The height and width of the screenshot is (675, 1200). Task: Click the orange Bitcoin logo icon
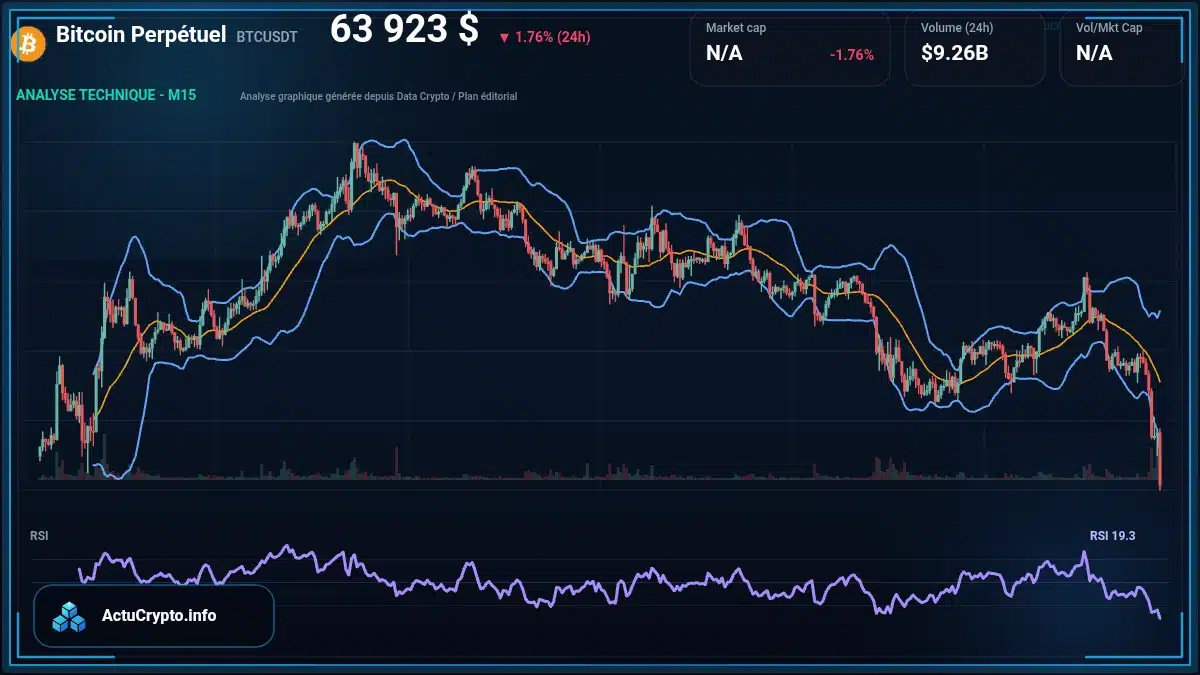click(26, 43)
